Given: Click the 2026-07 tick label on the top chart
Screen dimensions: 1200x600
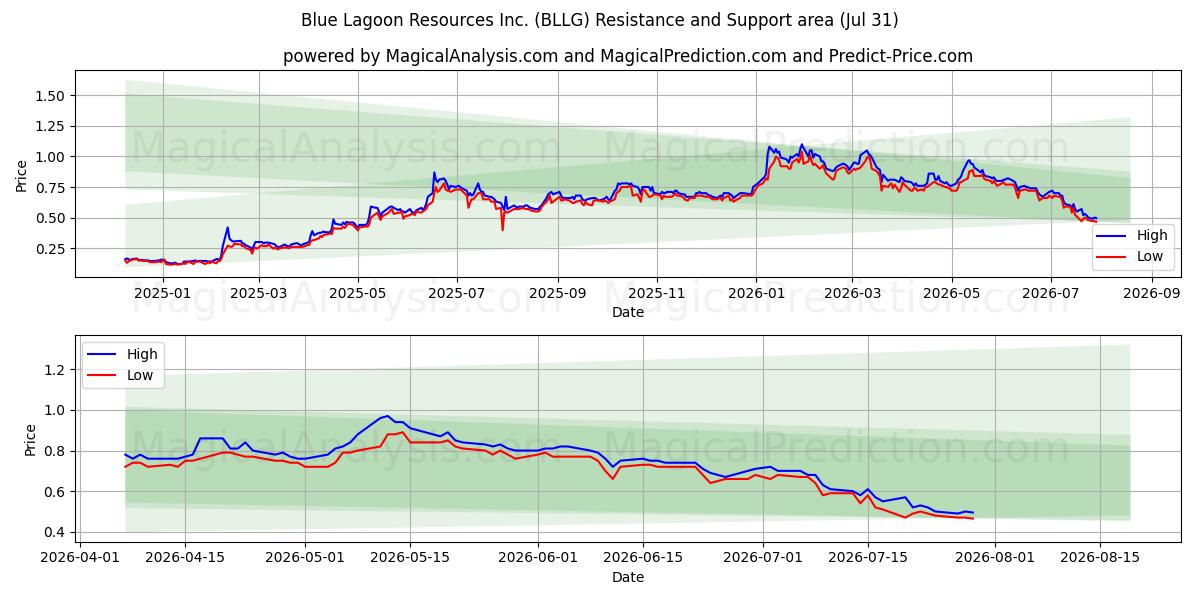Looking at the screenshot, I should [1050, 294].
